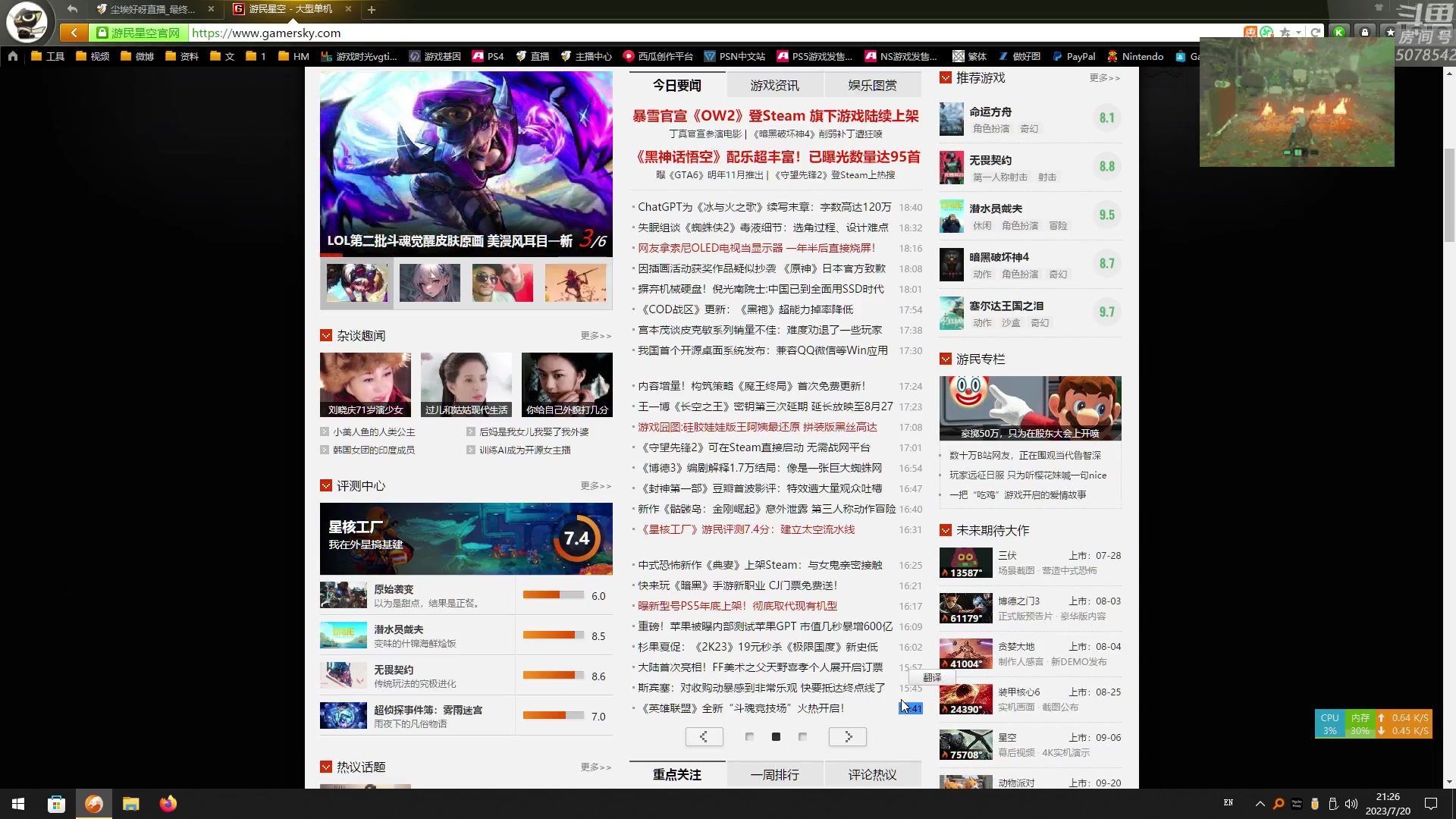Open the 更多 link beside 评测中心

[595, 485]
